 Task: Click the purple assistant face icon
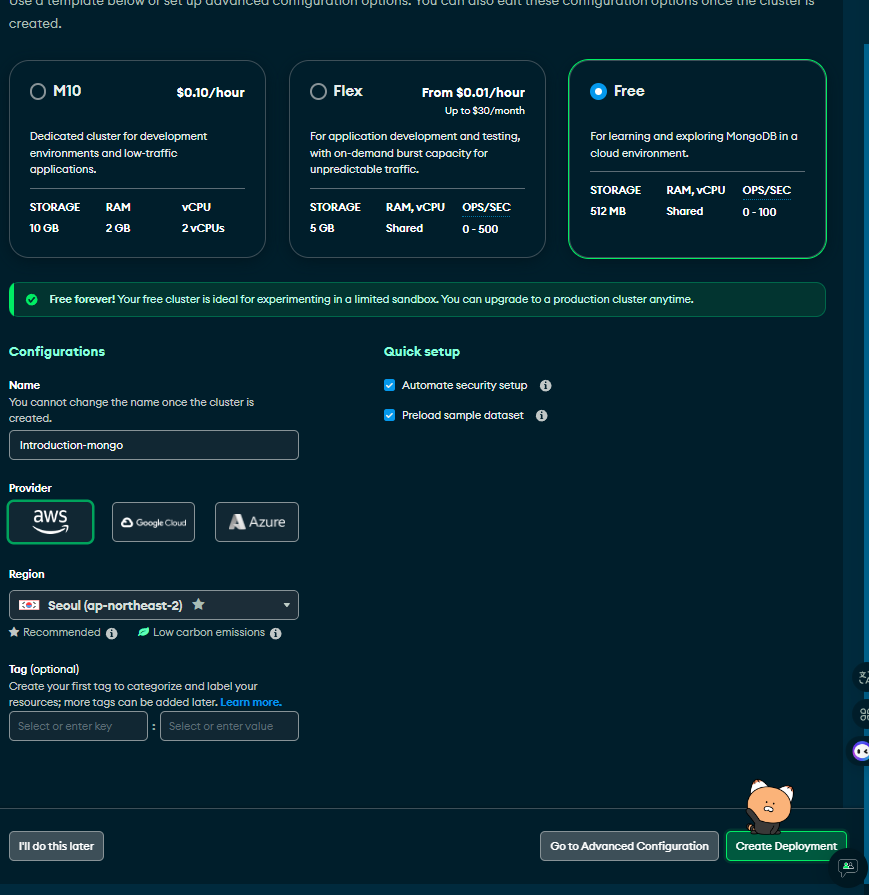pos(860,751)
